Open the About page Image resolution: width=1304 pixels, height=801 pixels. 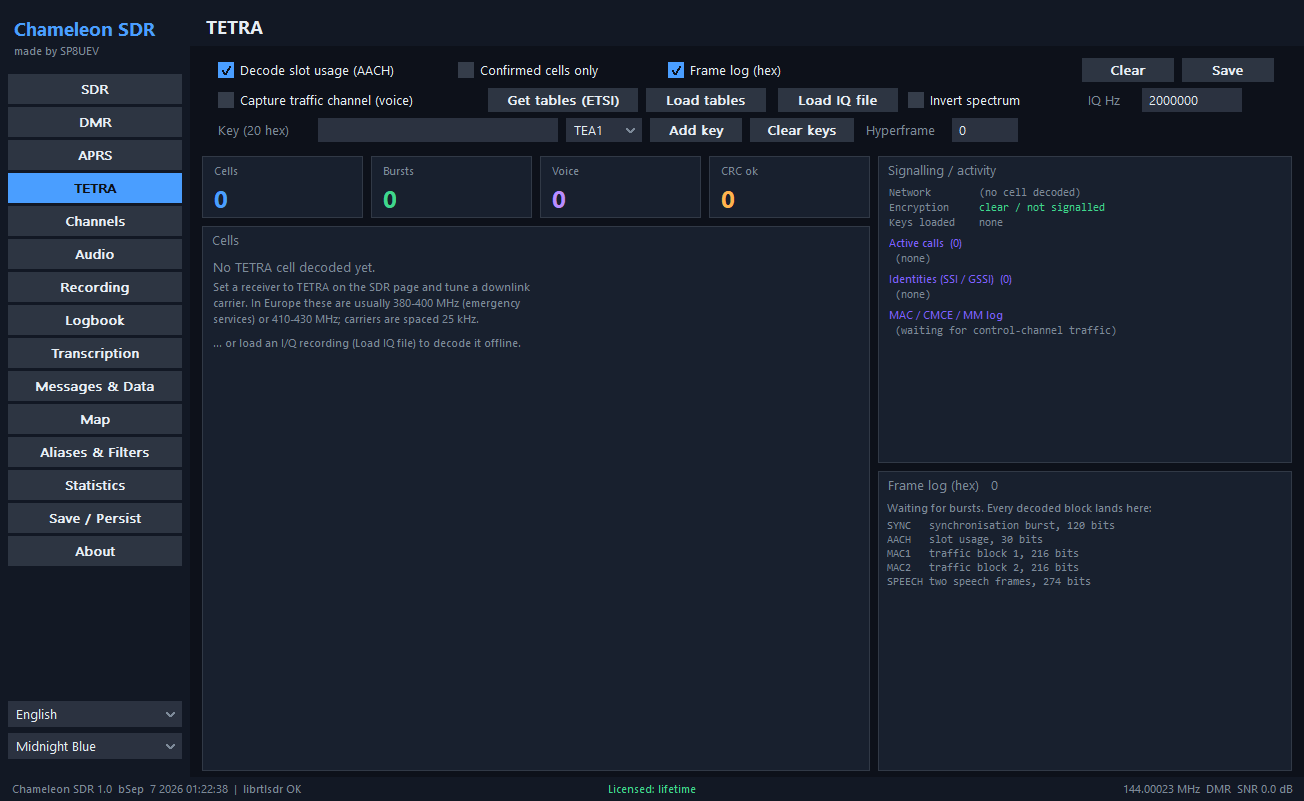[95, 551]
